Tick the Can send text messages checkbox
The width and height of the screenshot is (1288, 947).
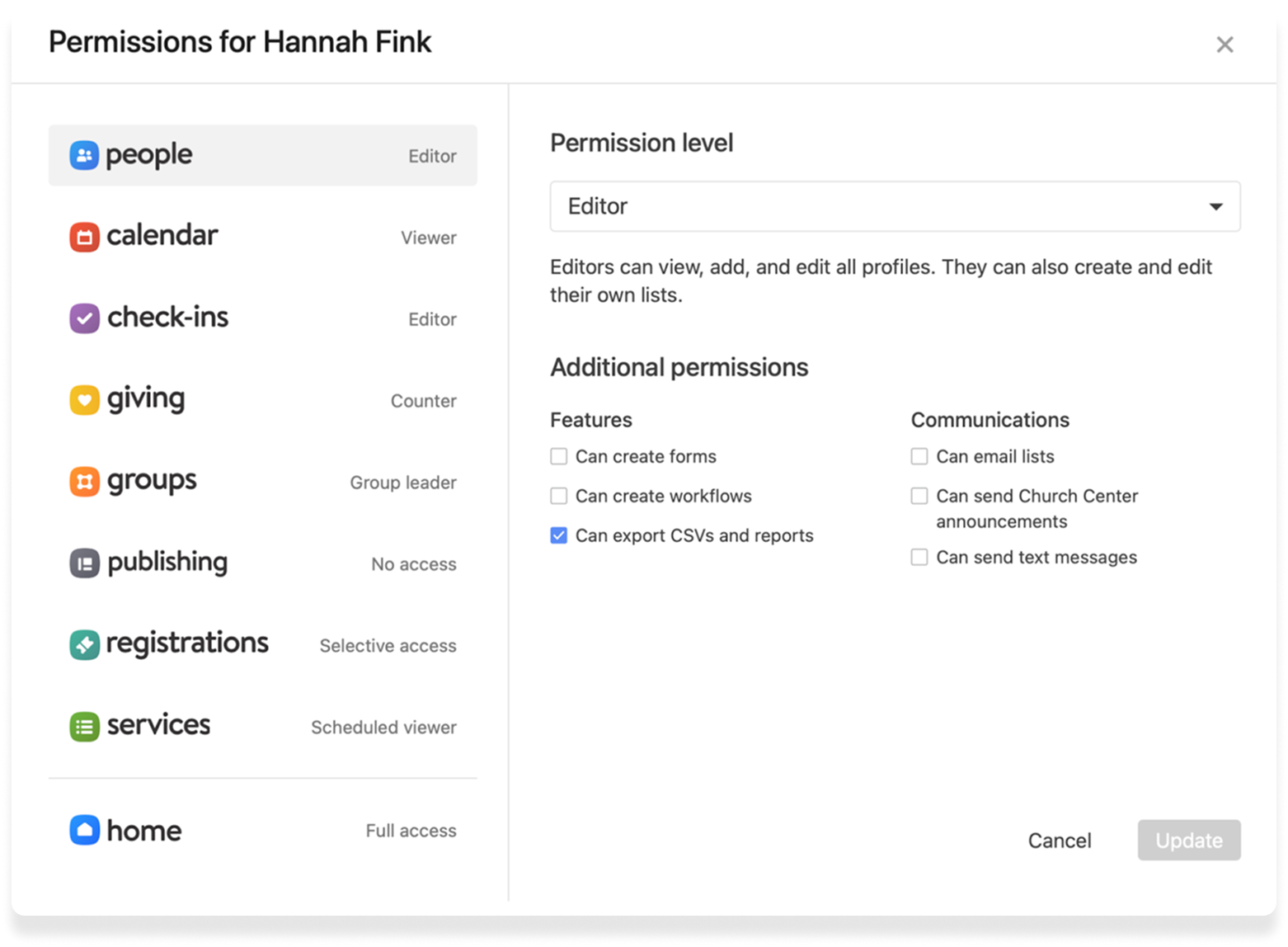coord(919,558)
